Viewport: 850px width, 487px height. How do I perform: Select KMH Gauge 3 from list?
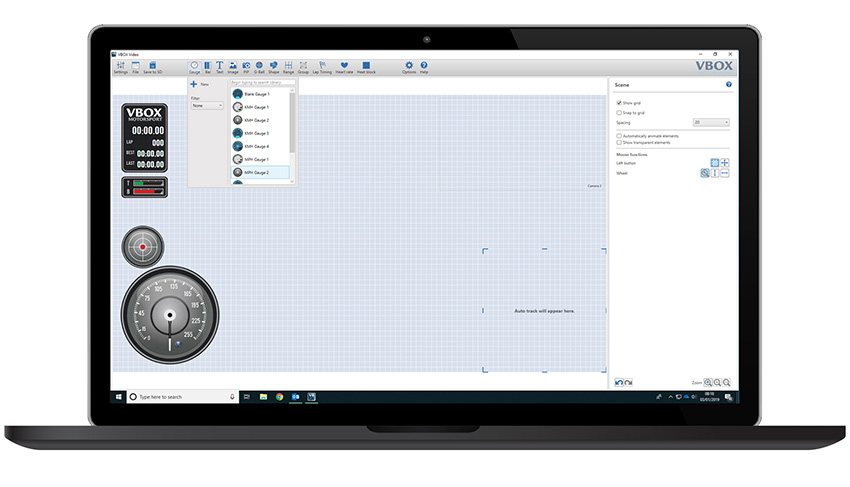[254, 133]
